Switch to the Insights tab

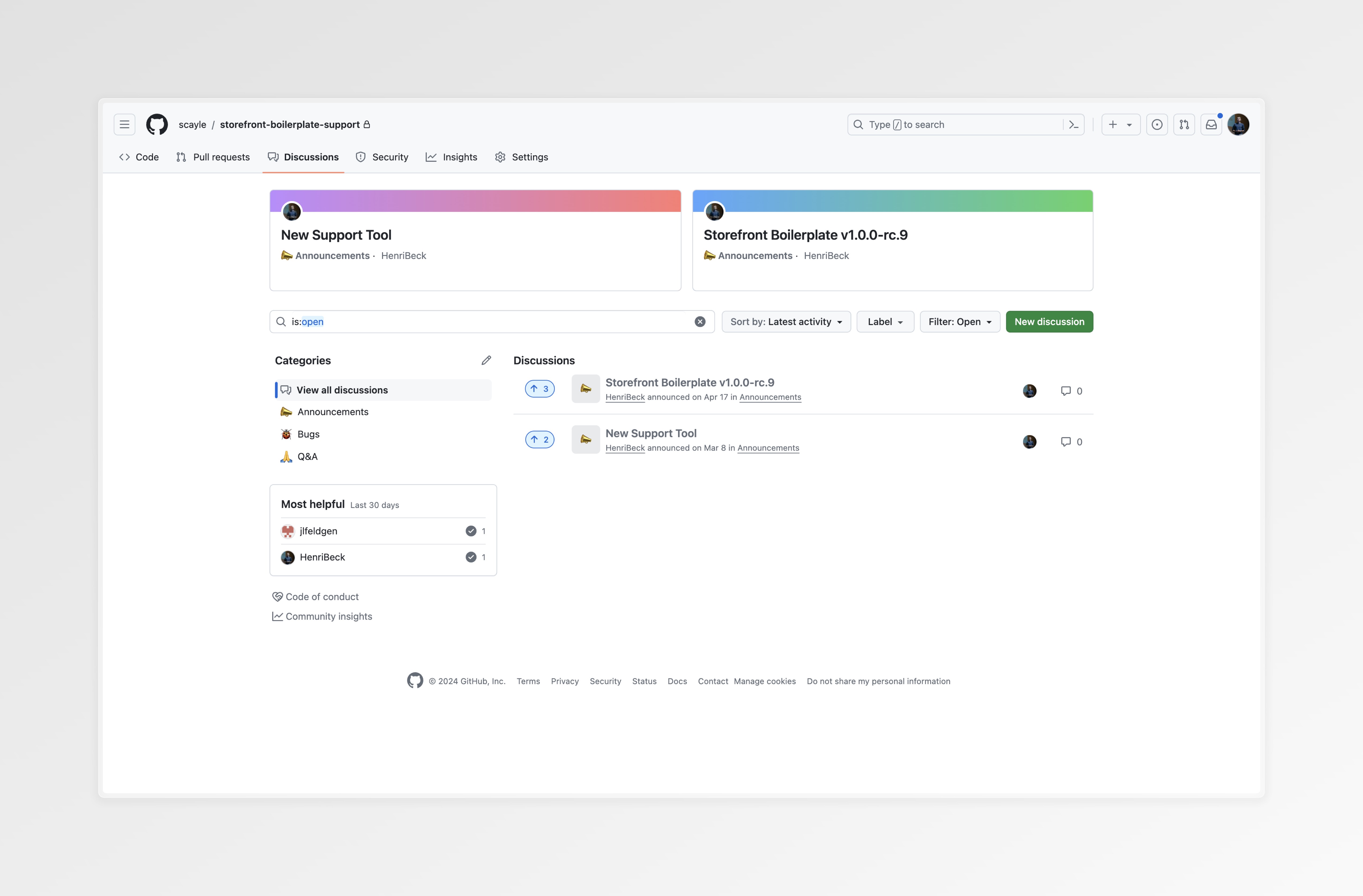(451, 157)
